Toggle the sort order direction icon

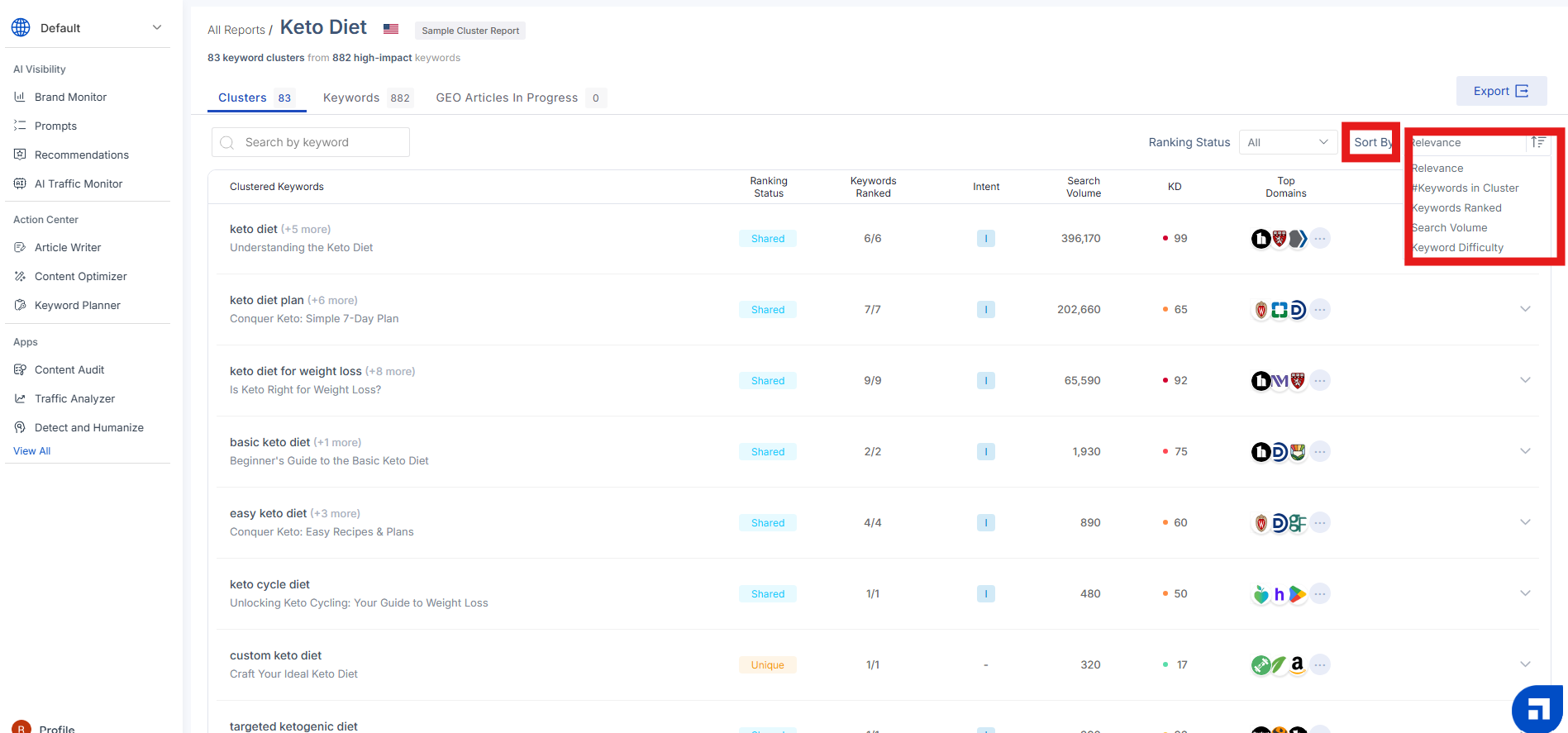point(1537,142)
